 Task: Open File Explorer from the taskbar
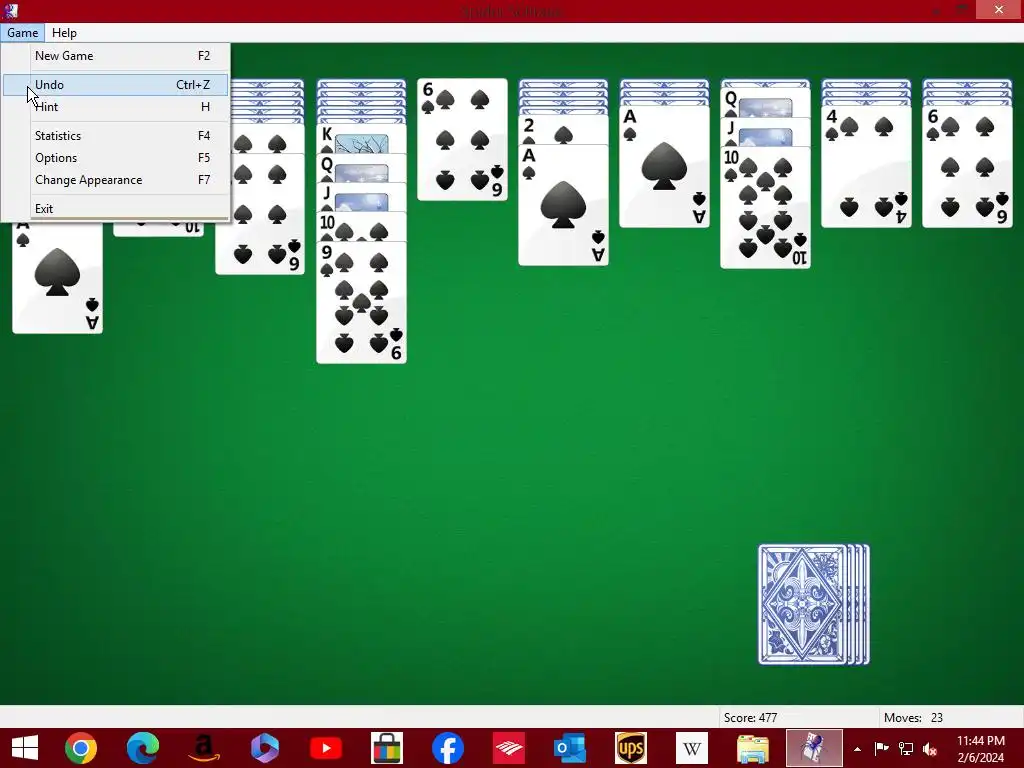tap(753, 748)
